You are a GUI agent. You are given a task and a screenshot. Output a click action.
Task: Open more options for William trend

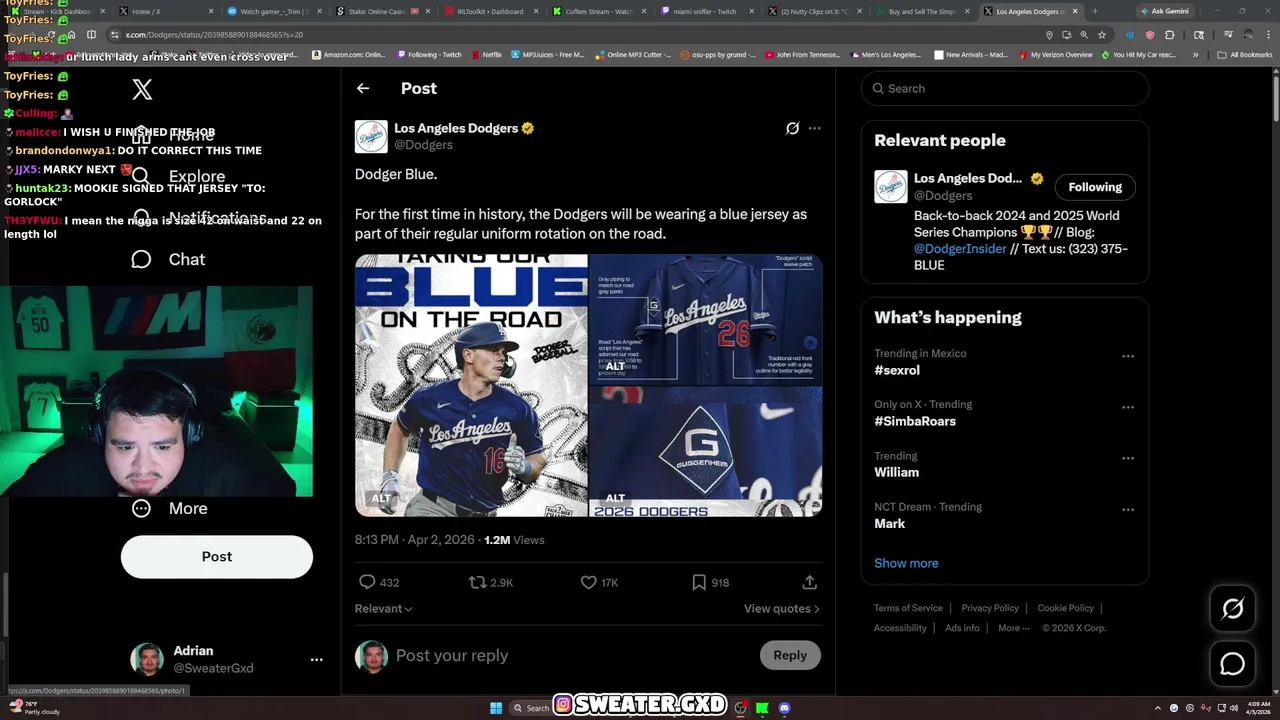[x=1128, y=458]
